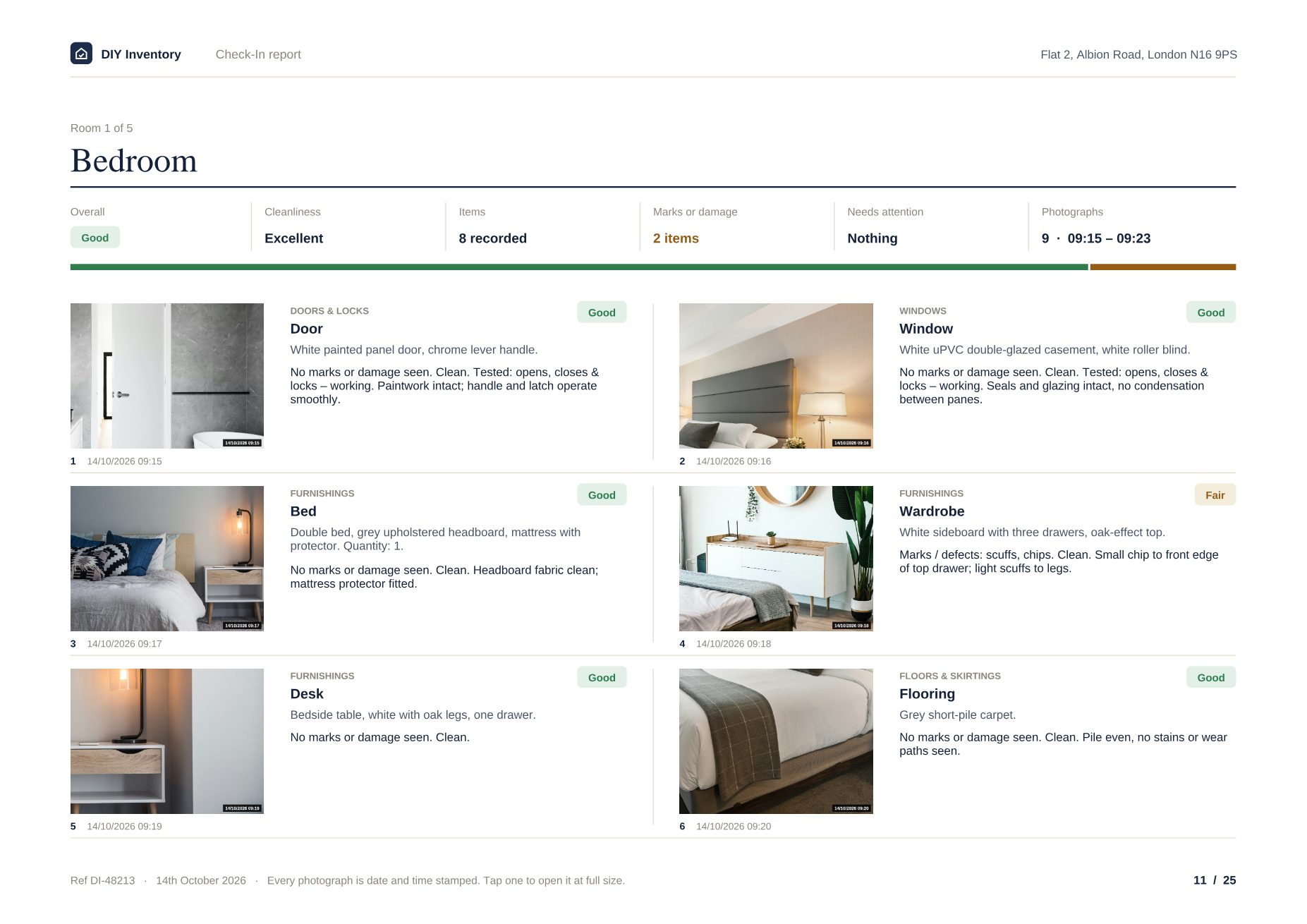The width and height of the screenshot is (1307, 924).
Task: Click the Flooring item title
Action: [927, 694]
